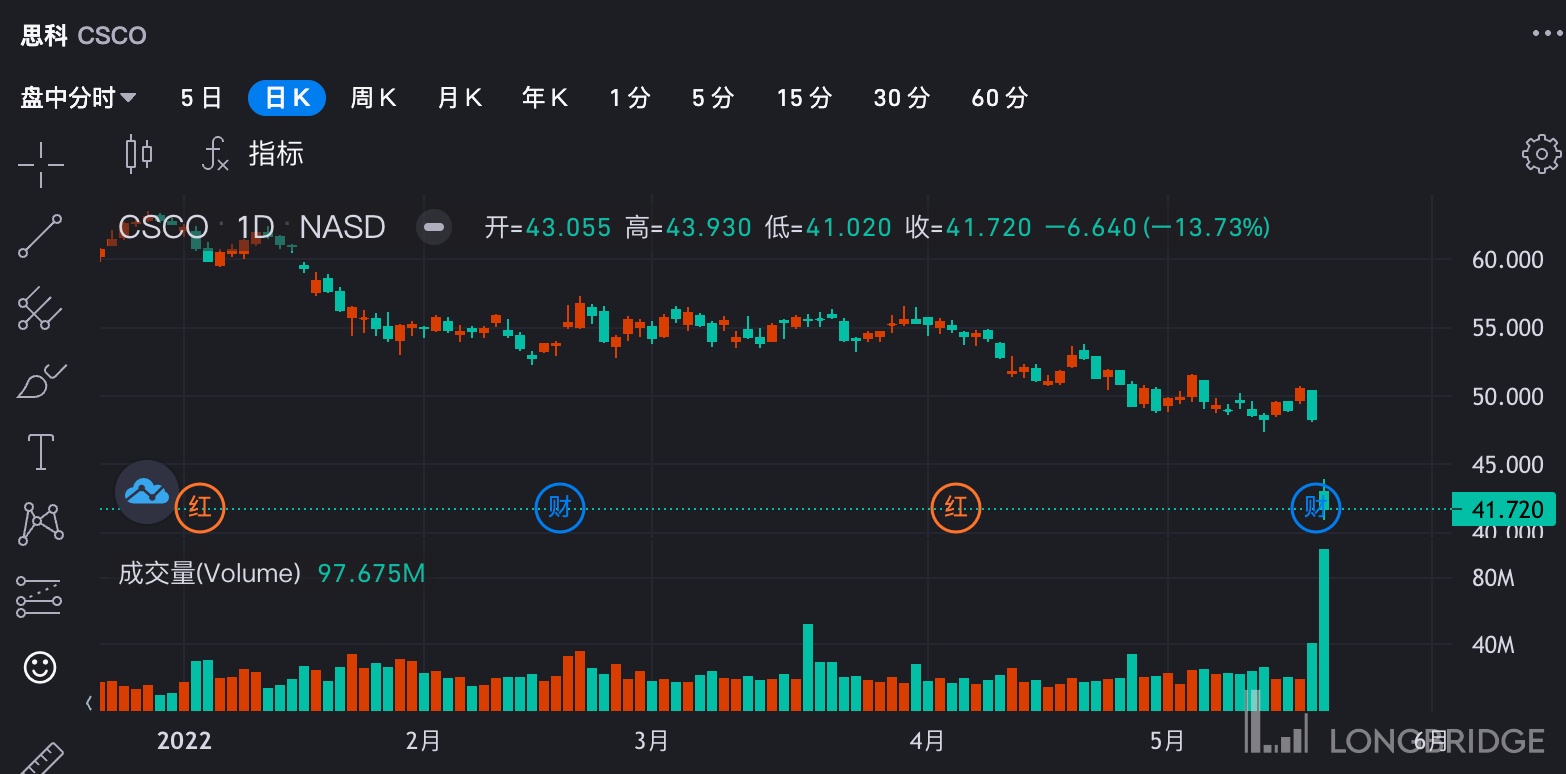Click the April 红 dividend marker
Viewport: 1566px width, 774px height.
pos(956,508)
